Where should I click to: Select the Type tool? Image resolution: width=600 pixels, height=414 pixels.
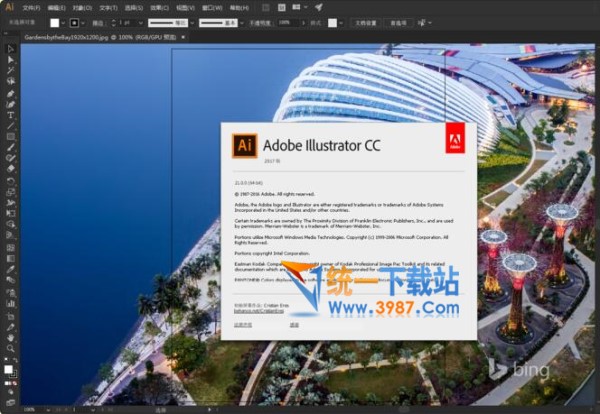[10, 115]
